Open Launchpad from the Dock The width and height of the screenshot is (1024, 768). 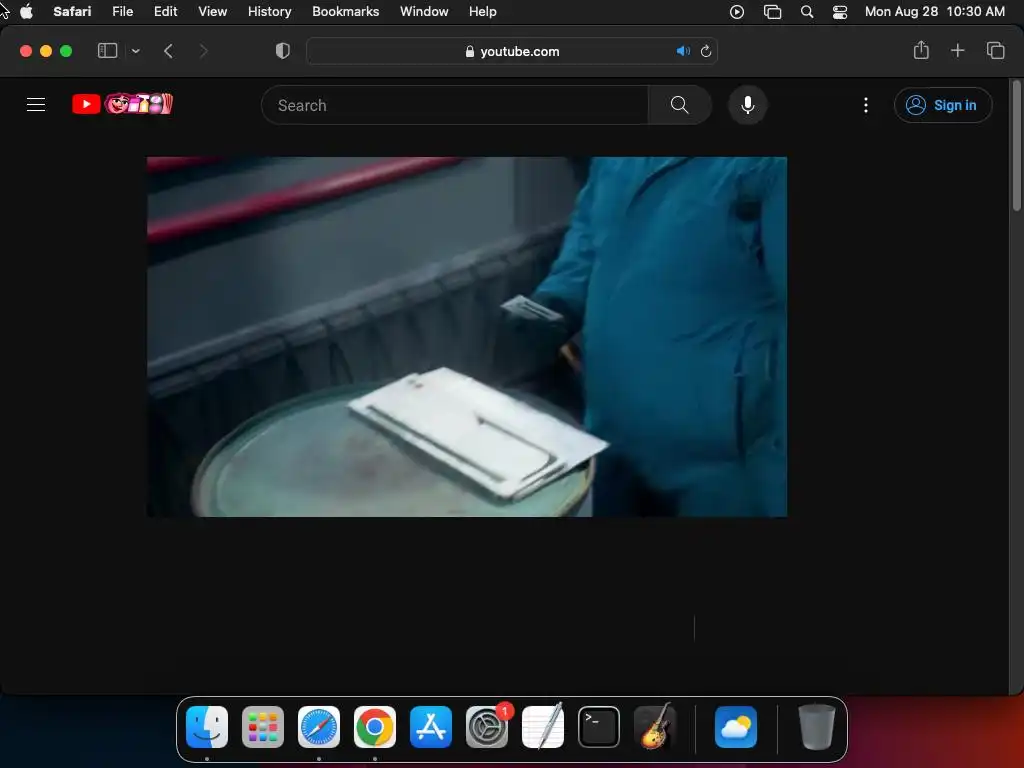(x=263, y=727)
